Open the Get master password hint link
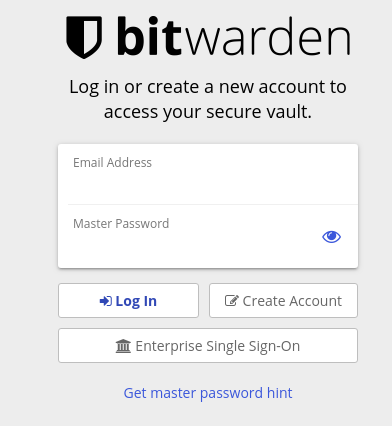 click(208, 393)
